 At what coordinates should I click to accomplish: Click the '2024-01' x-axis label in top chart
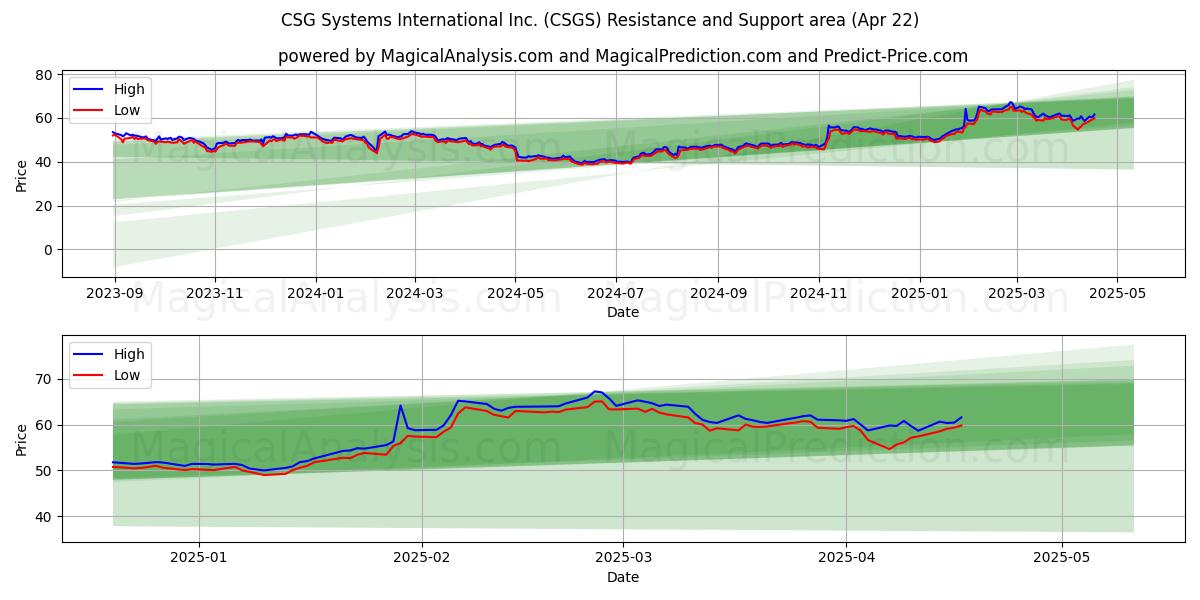point(316,295)
